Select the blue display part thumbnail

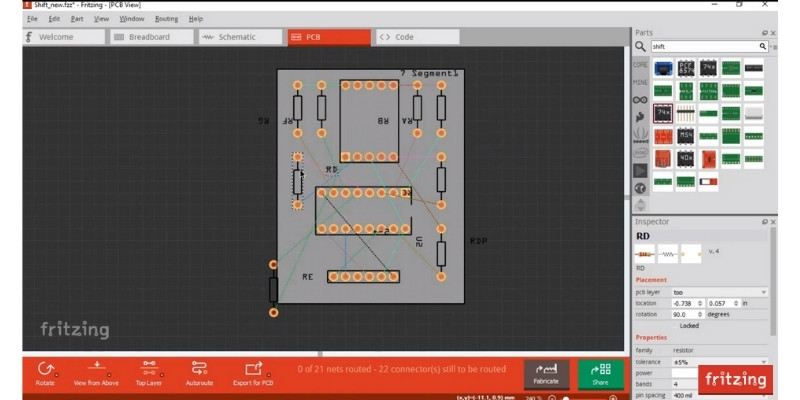coord(663,68)
